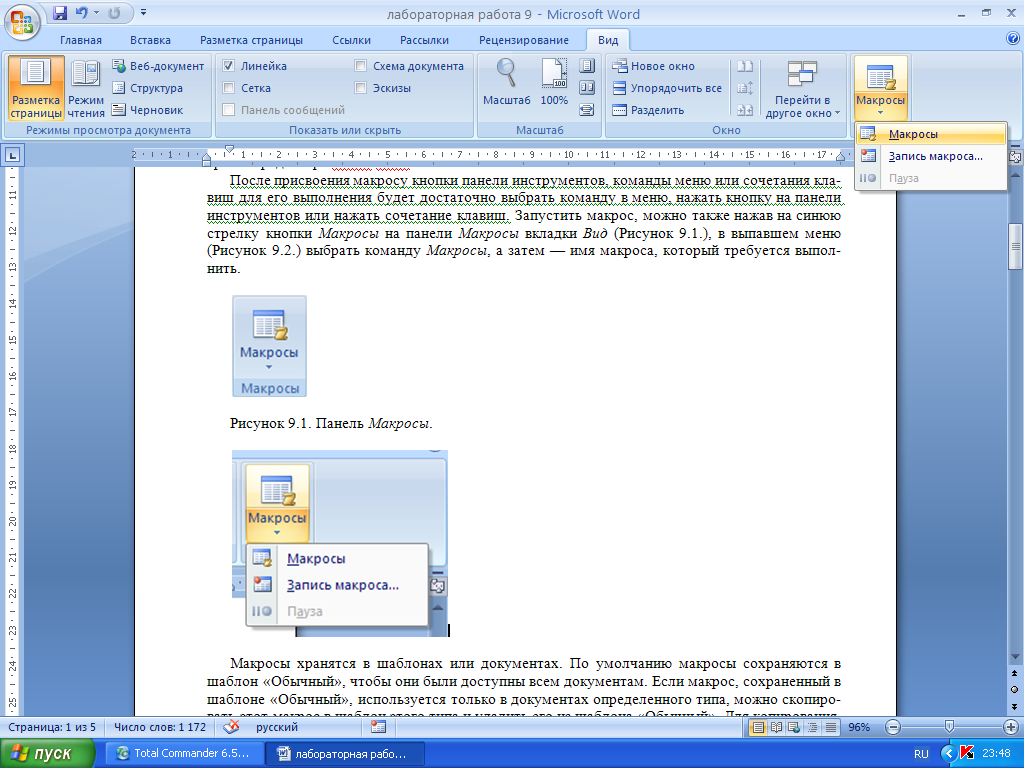
Task: Click the 96% zoom level button
Action: point(859,727)
